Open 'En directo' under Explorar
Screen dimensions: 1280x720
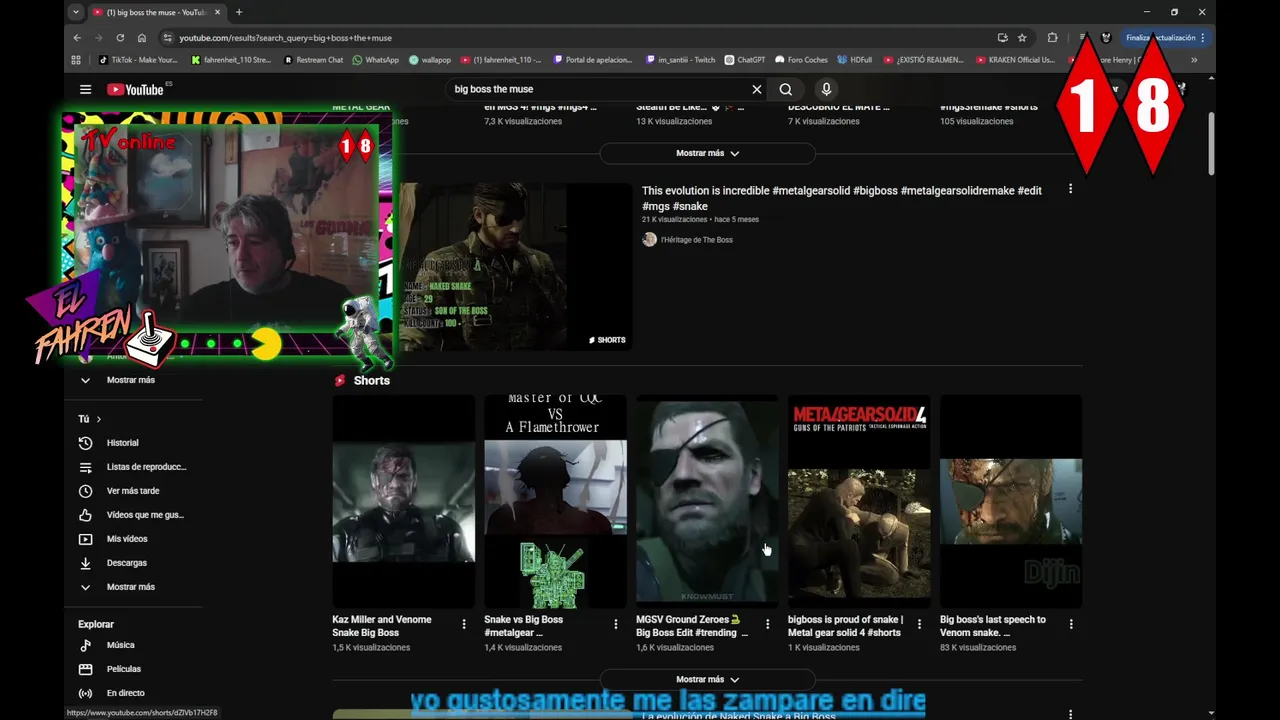point(125,693)
